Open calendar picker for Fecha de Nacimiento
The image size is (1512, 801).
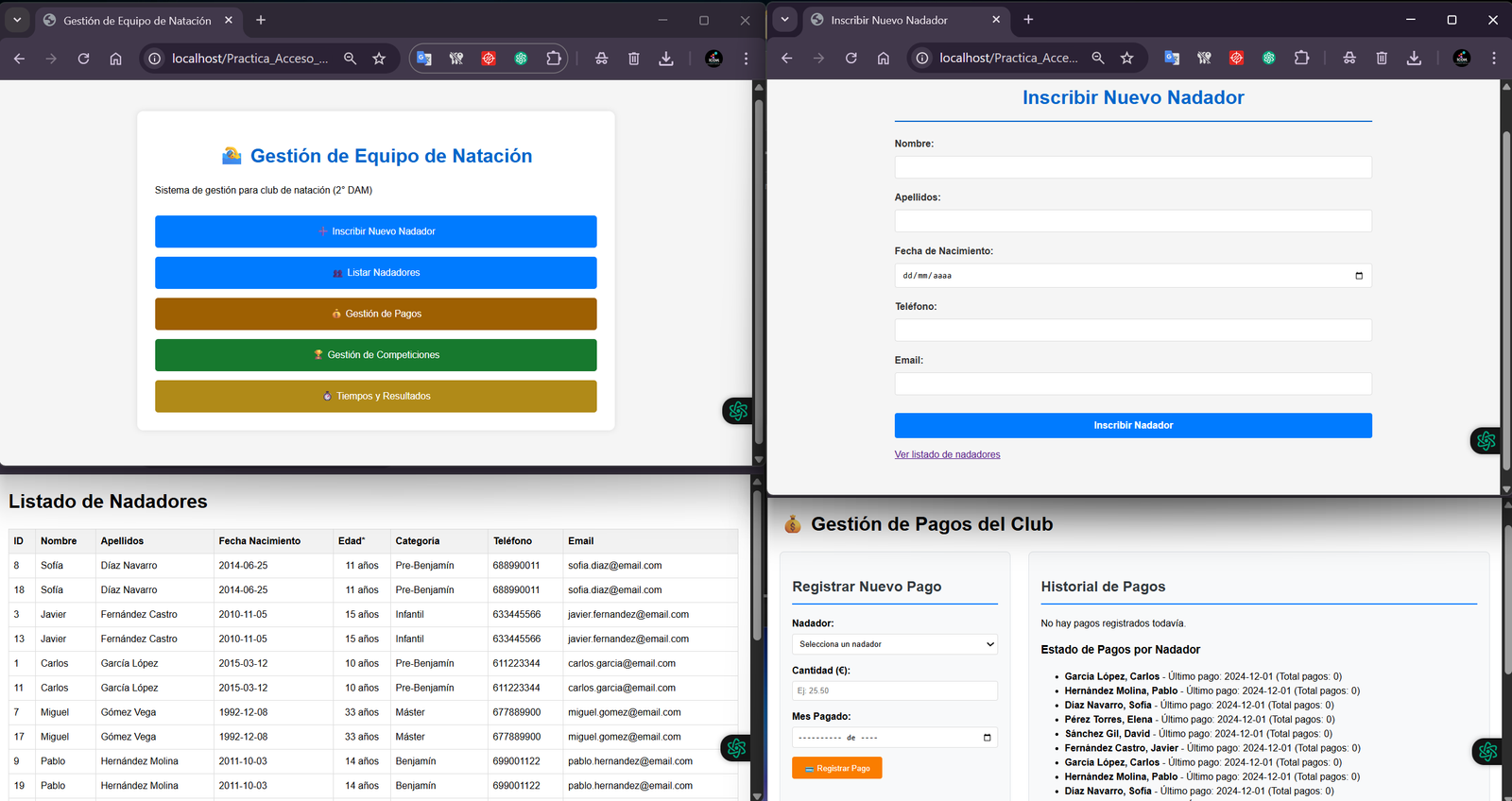coord(1359,276)
